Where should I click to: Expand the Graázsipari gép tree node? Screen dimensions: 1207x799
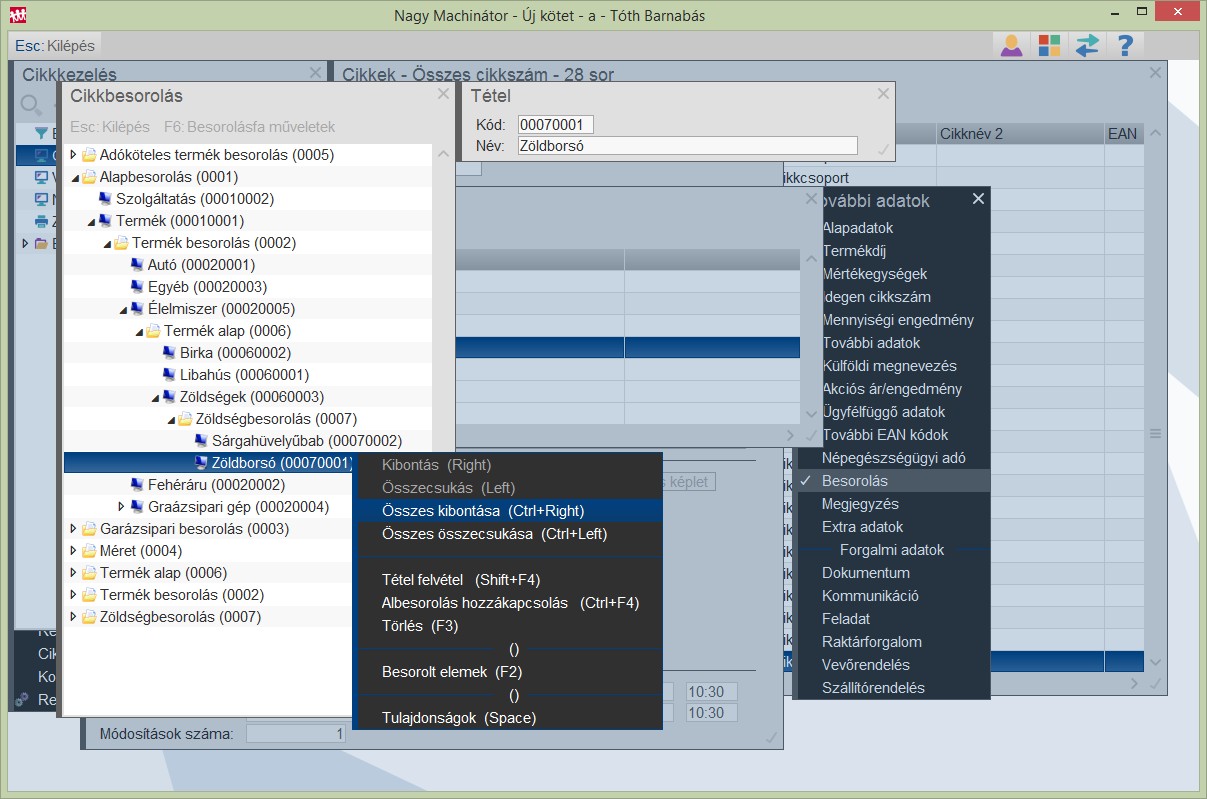tap(121, 507)
